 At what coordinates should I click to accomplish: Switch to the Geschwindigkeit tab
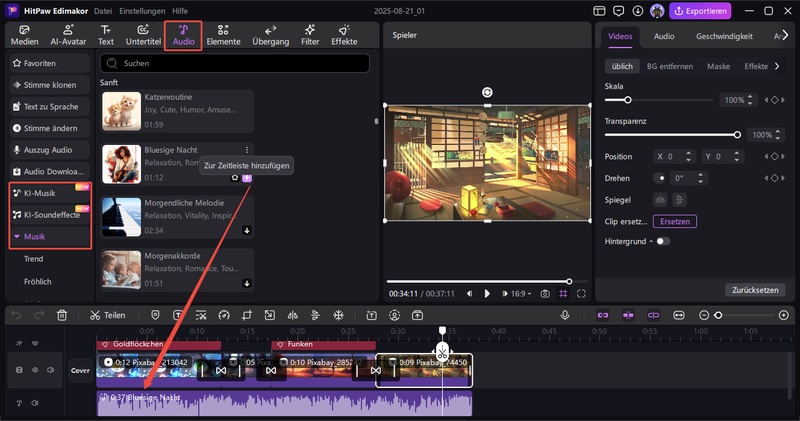[725, 36]
